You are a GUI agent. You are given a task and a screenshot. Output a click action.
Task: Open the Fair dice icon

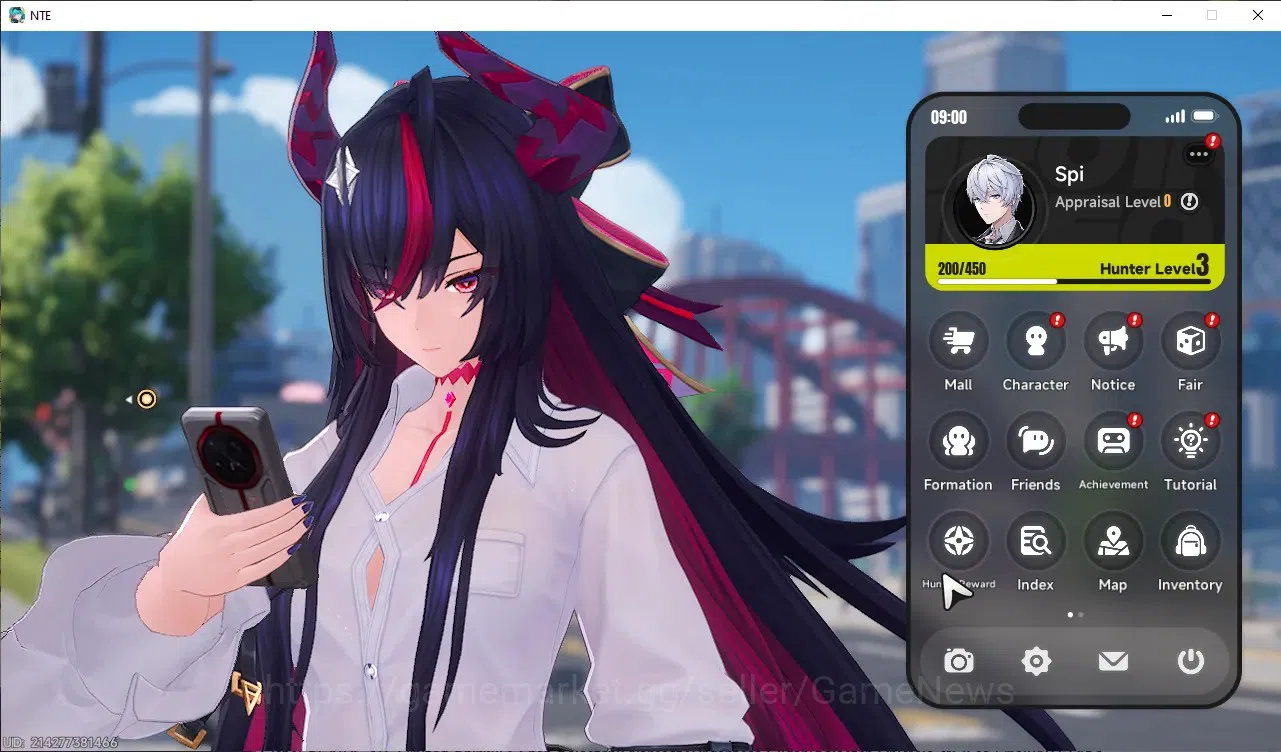[1190, 341]
